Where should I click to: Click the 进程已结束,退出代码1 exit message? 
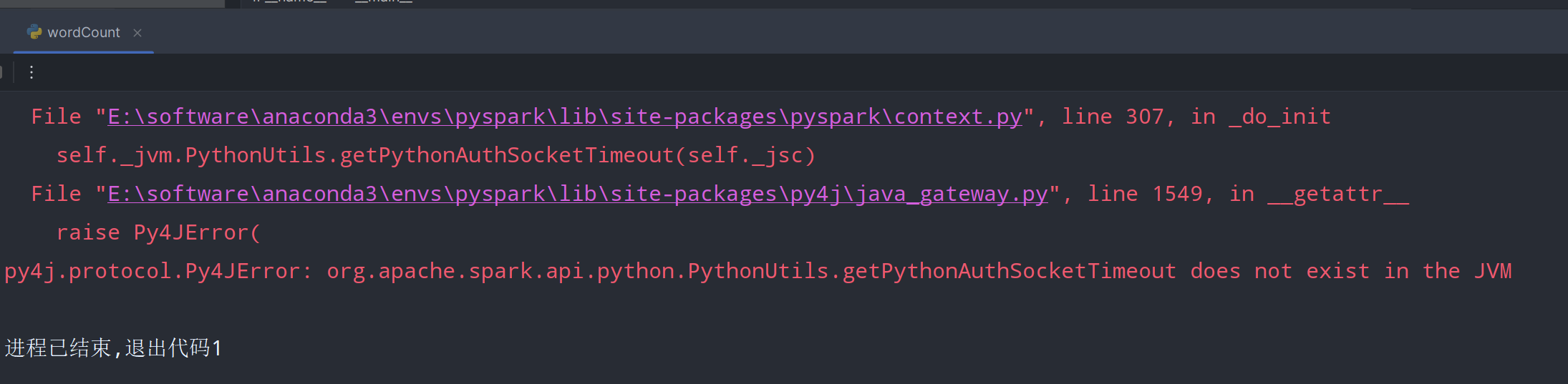pyautogui.click(x=113, y=348)
